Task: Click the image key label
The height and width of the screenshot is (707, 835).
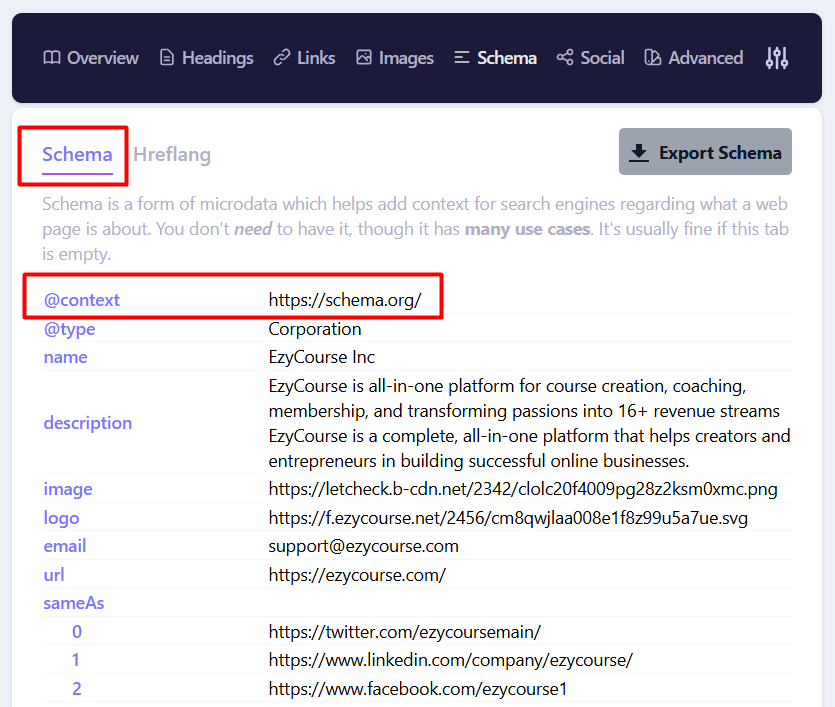Action: (x=68, y=489)
